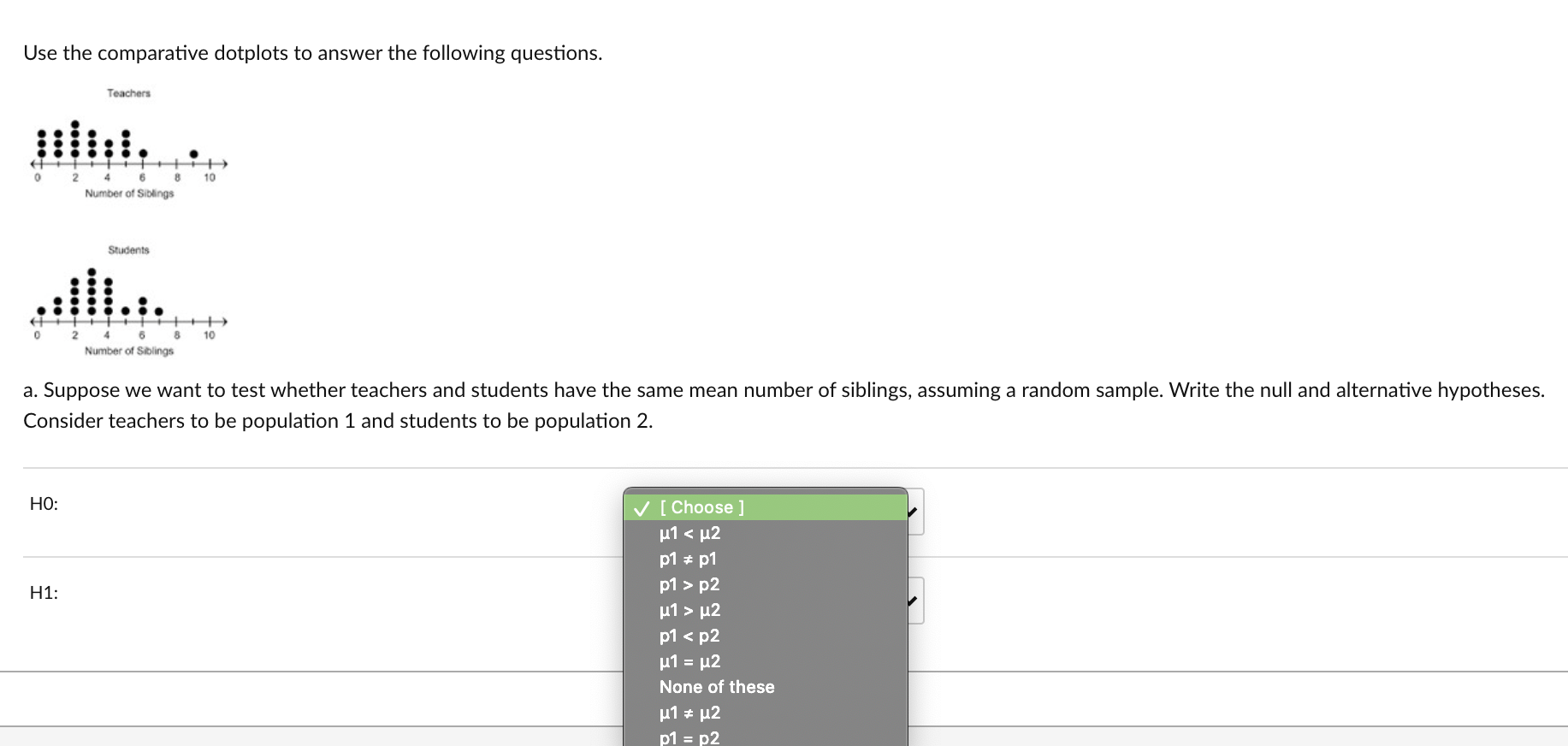This screenshot has width=1568, height=746.
Task: Click the checkmark beside the H0 selector
Action: (x=910, y=511)
